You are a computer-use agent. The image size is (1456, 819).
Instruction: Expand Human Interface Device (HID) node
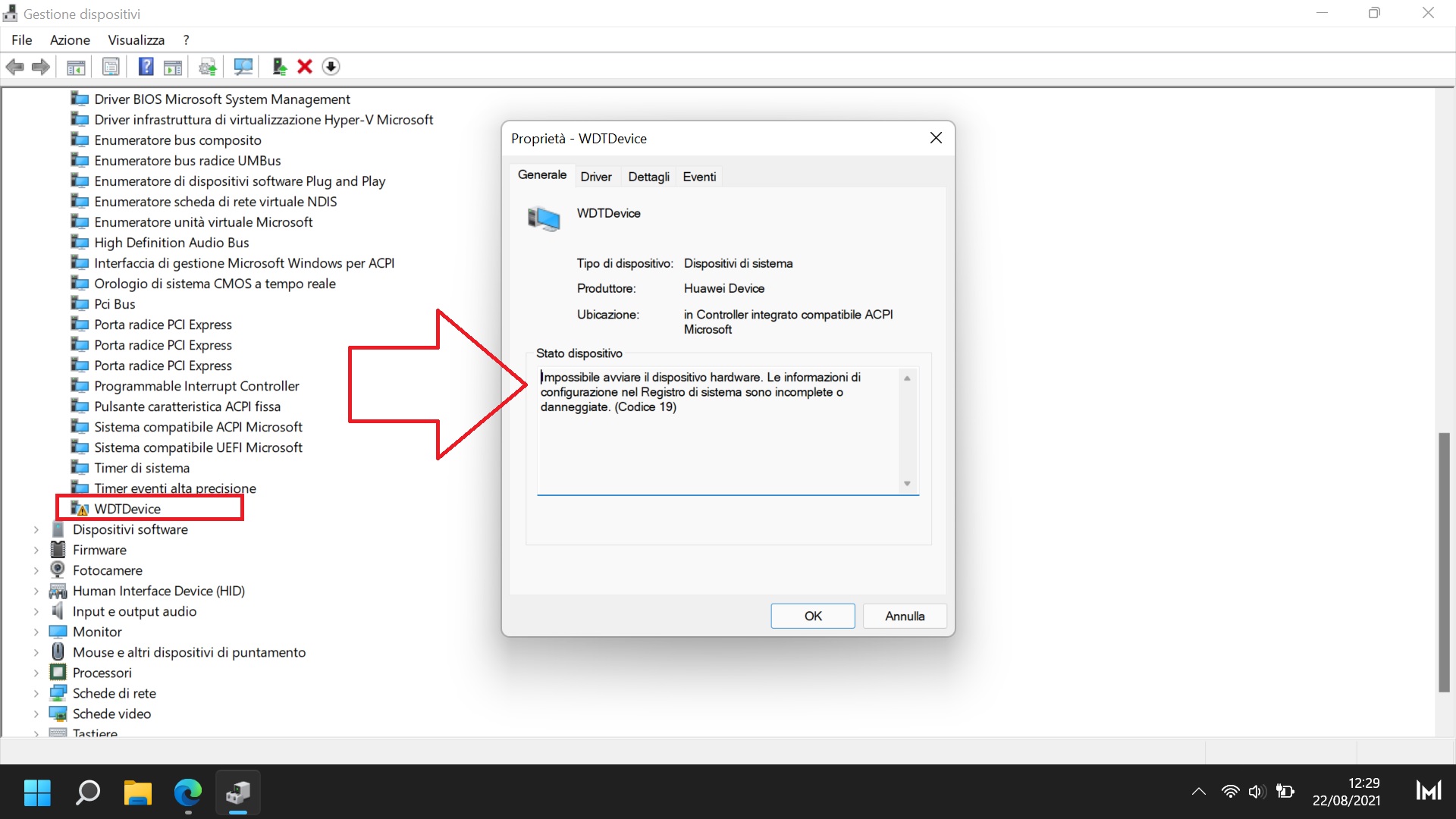click(x=36, y=591)
